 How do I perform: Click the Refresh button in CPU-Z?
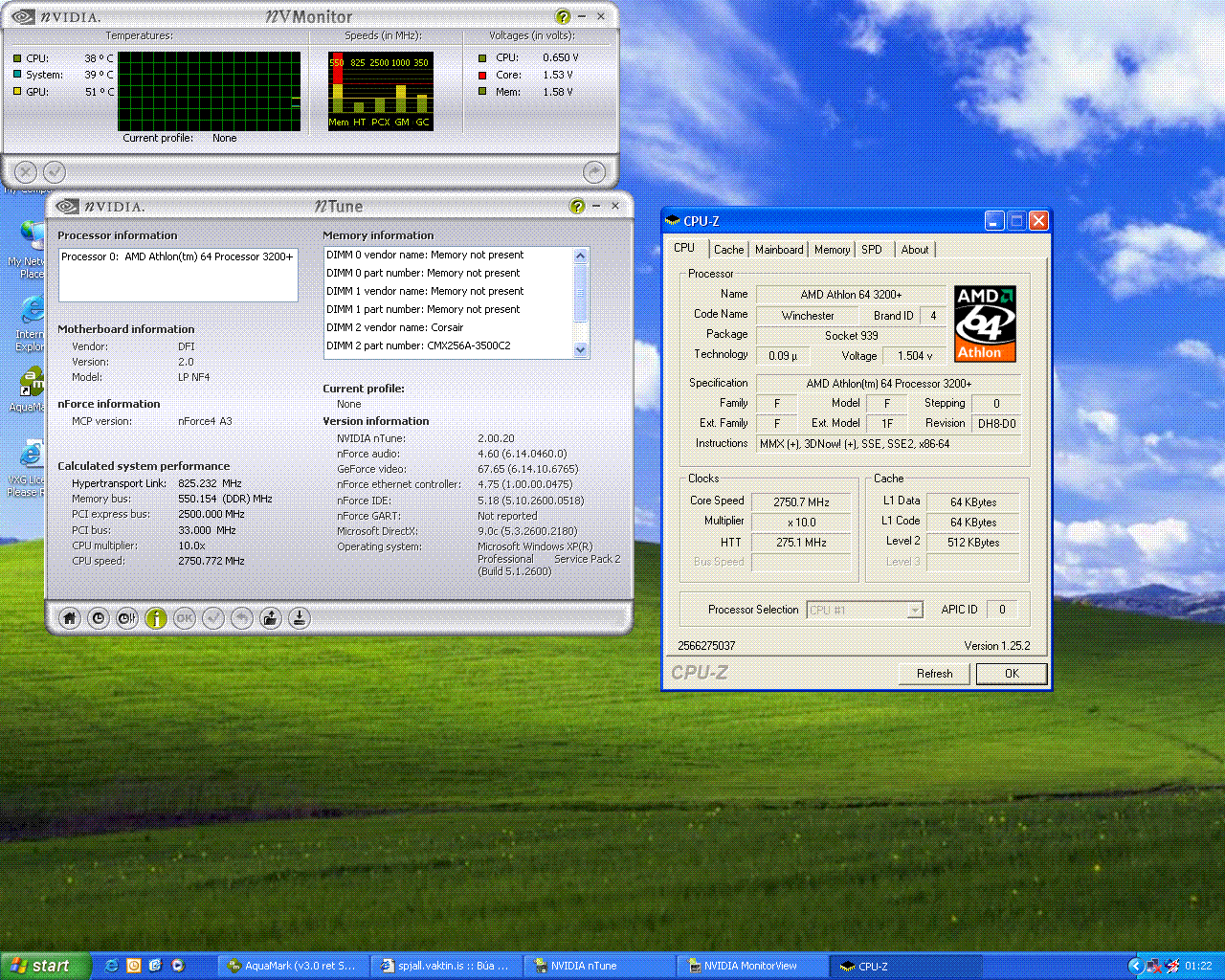[x=934, y=673]
